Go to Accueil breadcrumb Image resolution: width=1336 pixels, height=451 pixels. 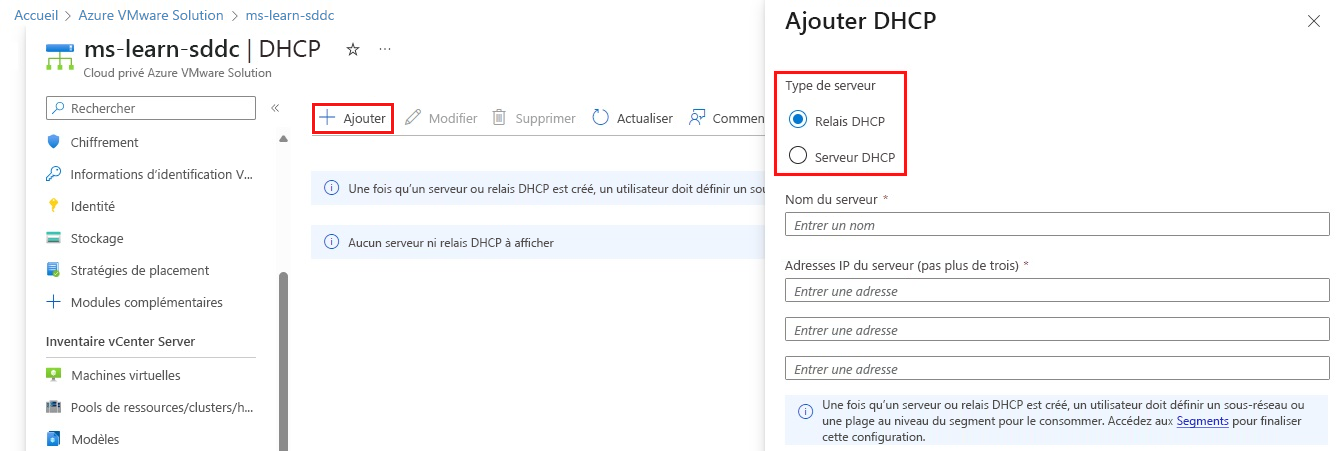pyautogui.click(x=35, y=15)
